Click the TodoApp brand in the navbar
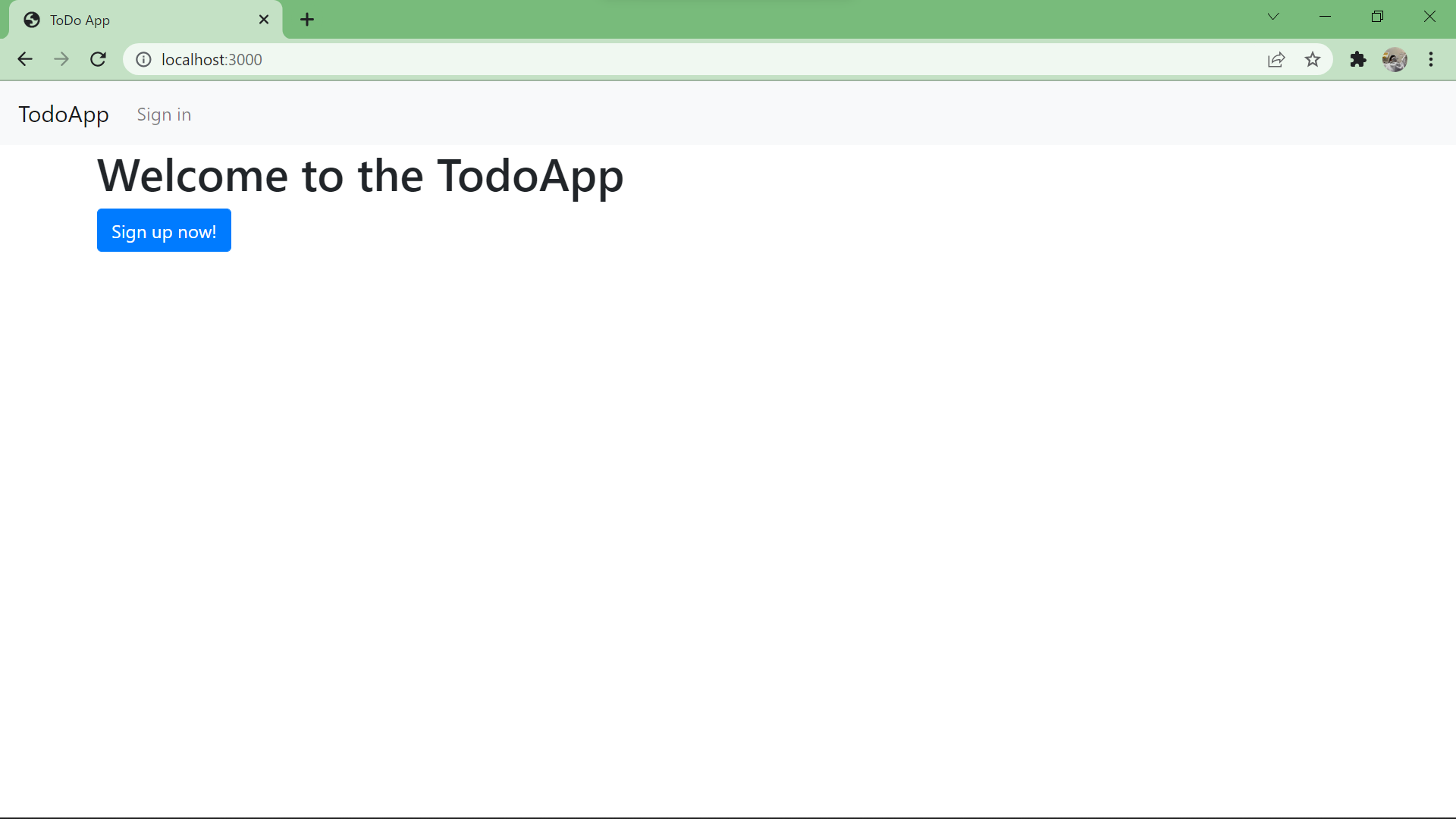 [63, 114]
